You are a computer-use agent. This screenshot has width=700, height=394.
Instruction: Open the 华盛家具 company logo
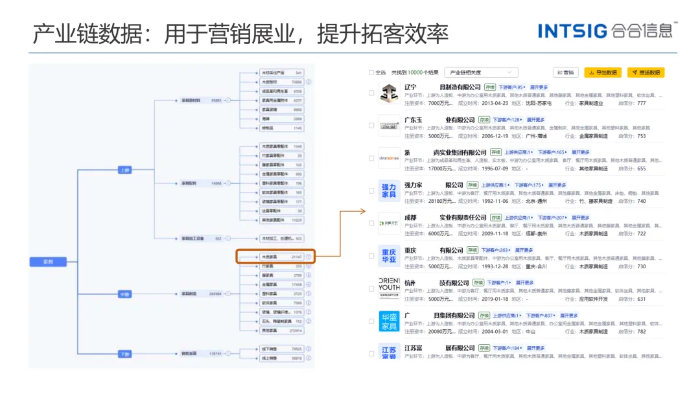click(x=389, y=321)
